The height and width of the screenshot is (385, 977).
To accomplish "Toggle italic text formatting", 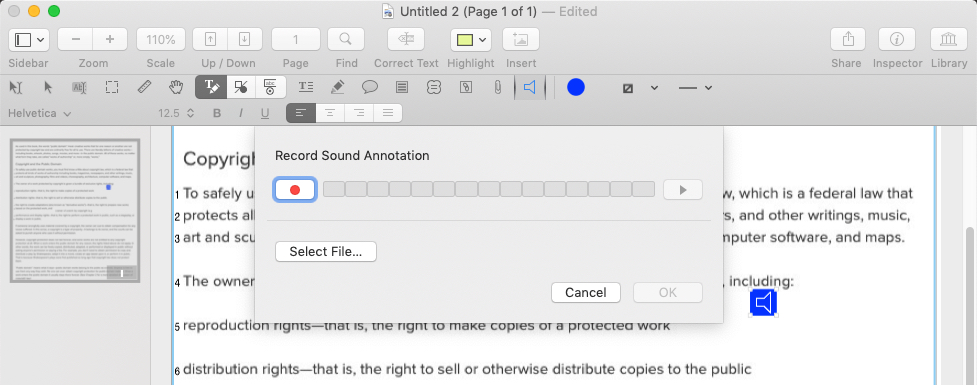I will [x=241, y=113].
